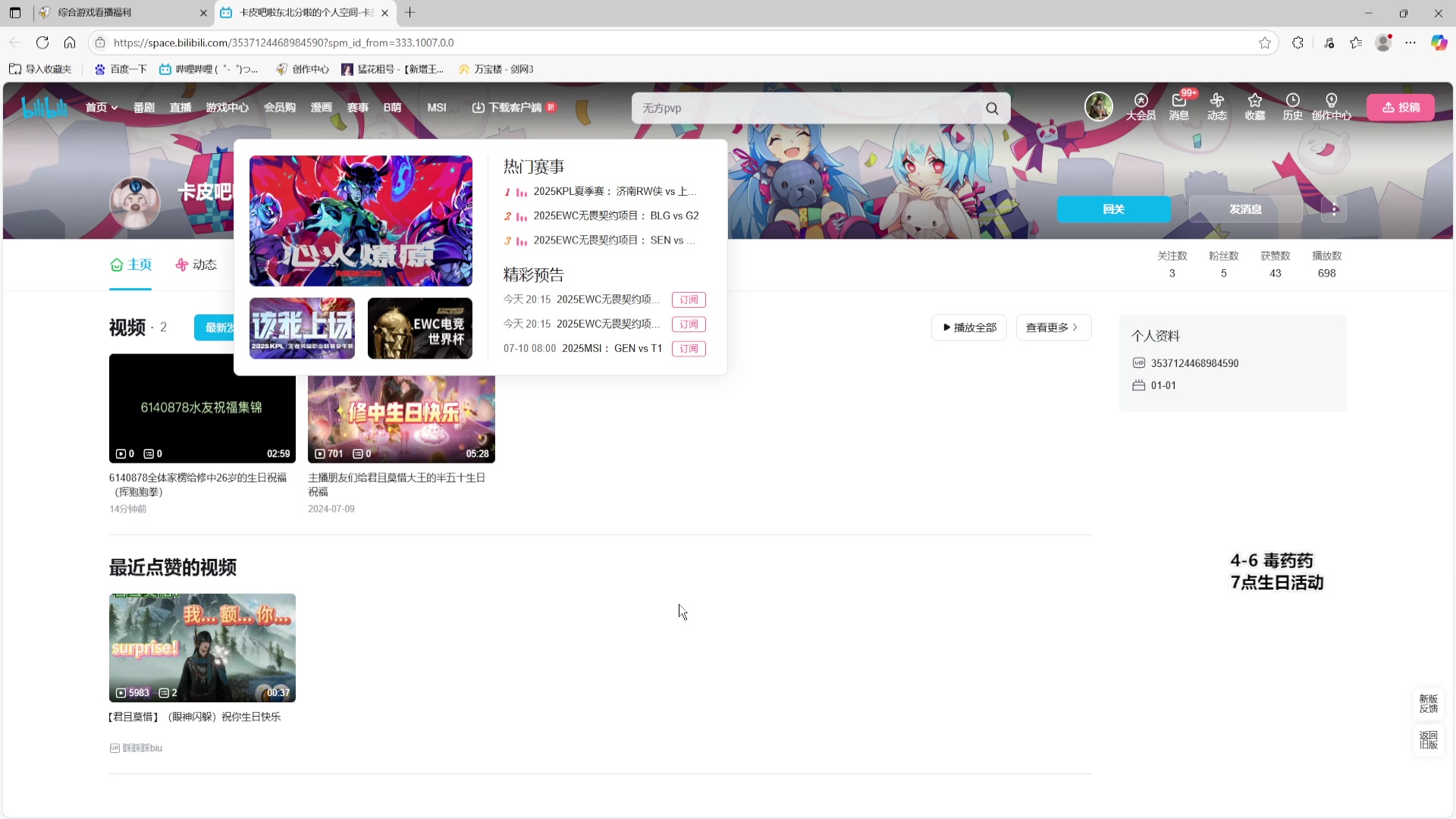Click the site info lock icon
This screenshot has height=819, width=1456.
coord(100,42)
